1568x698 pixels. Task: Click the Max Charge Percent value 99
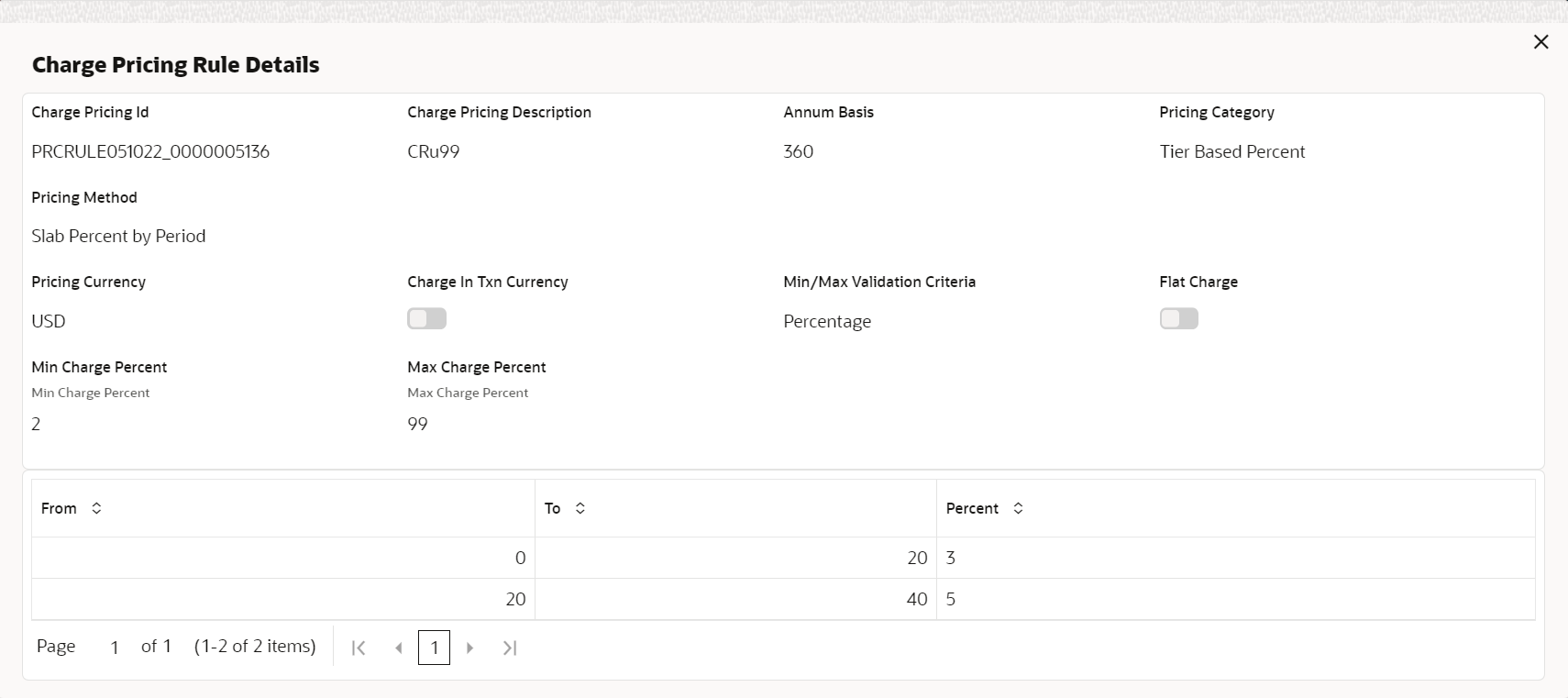coord(417,424)
